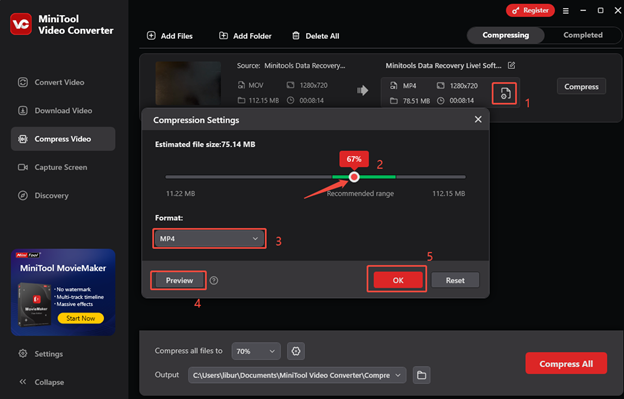Screen dimensions: 624x399
Task: Close the Compression Settings dialog
Action: point(478,119)
